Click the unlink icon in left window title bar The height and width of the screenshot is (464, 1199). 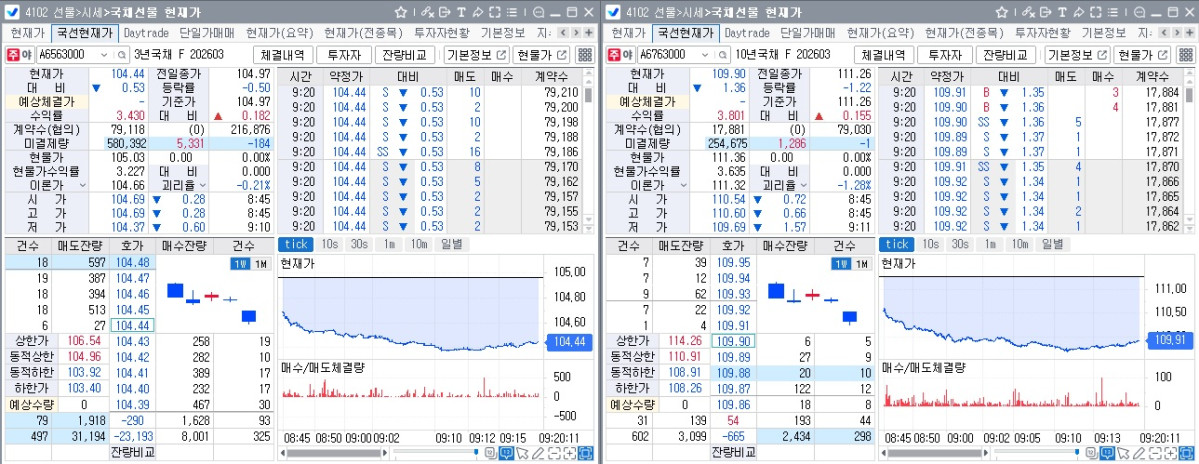point(427,13)
